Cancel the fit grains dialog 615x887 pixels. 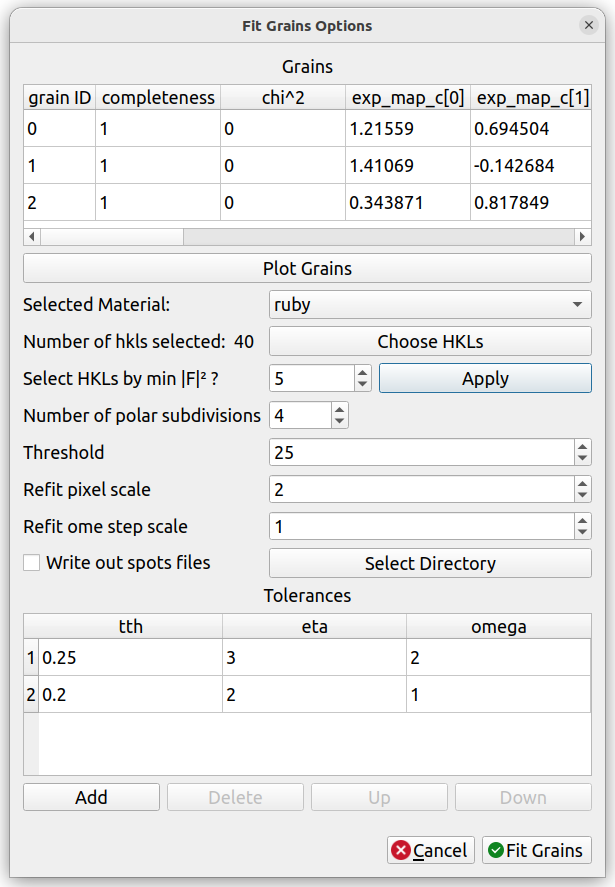coord(431,850)
